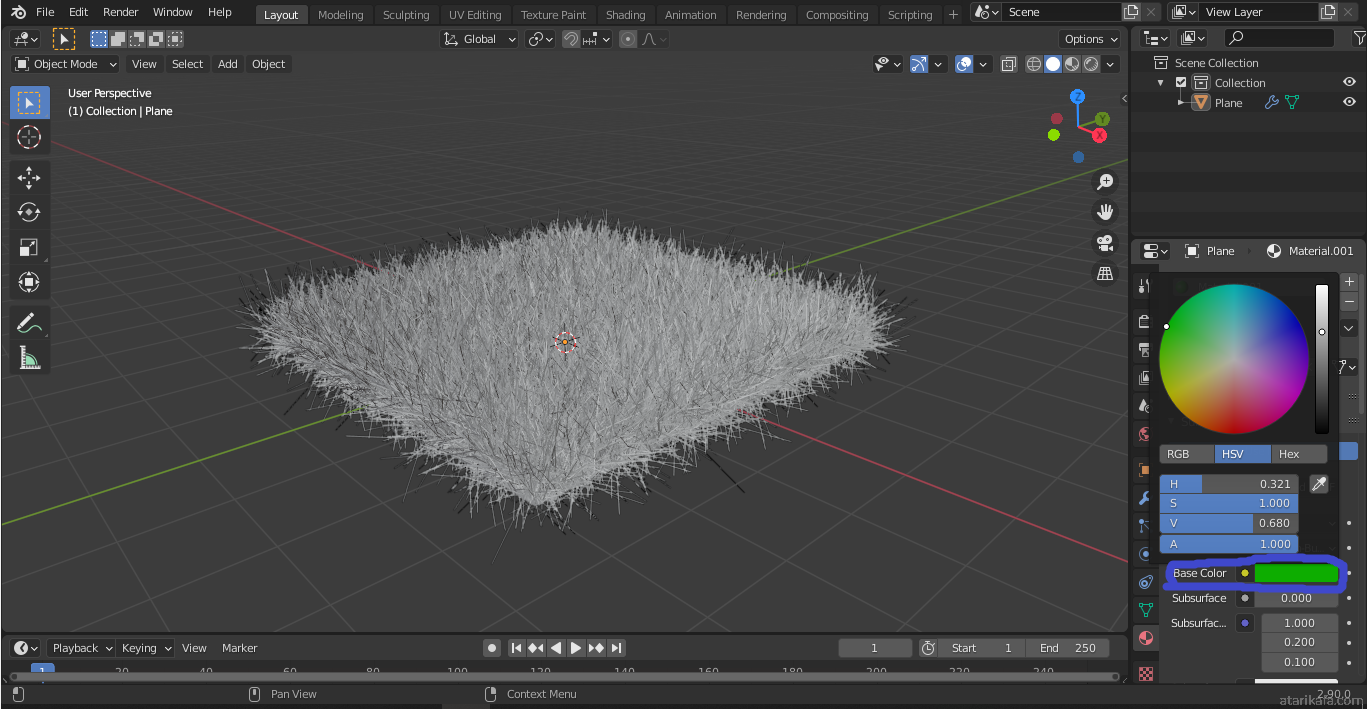Open the Material properties tab
The height and width of the screenshot is (709, 1367).
(1145, 638)
